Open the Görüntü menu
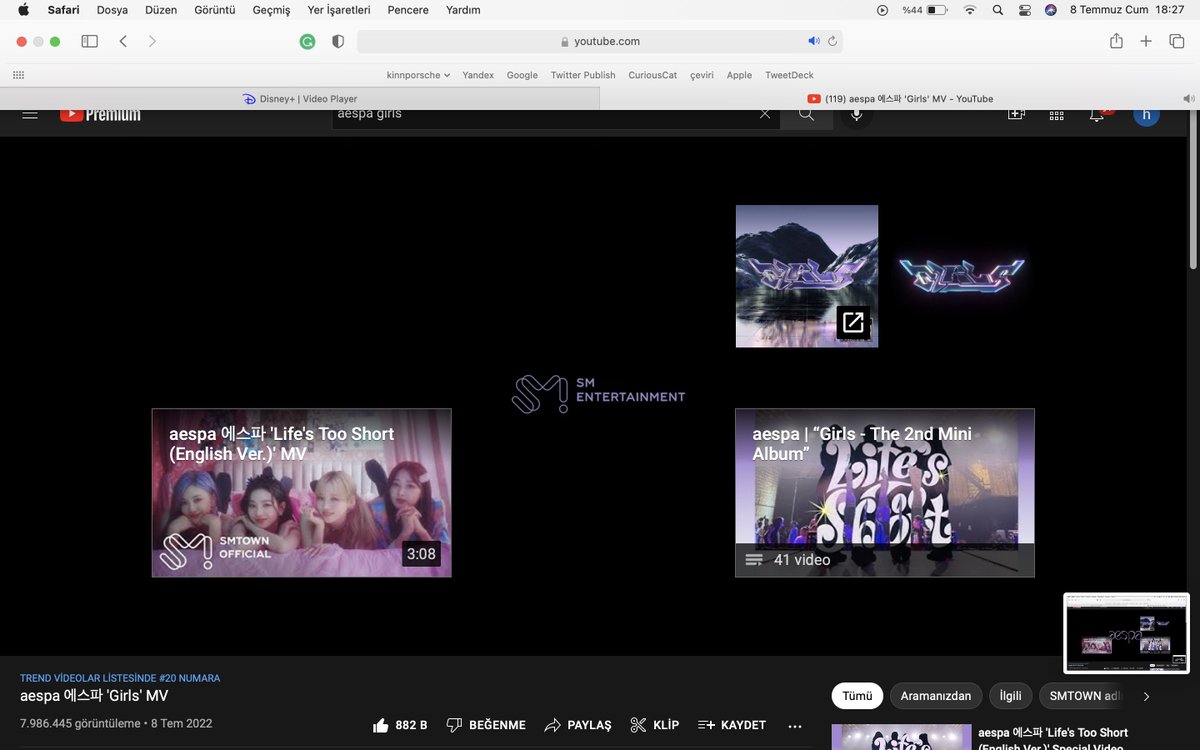The image size is (1200, 750). click(213, 10)
